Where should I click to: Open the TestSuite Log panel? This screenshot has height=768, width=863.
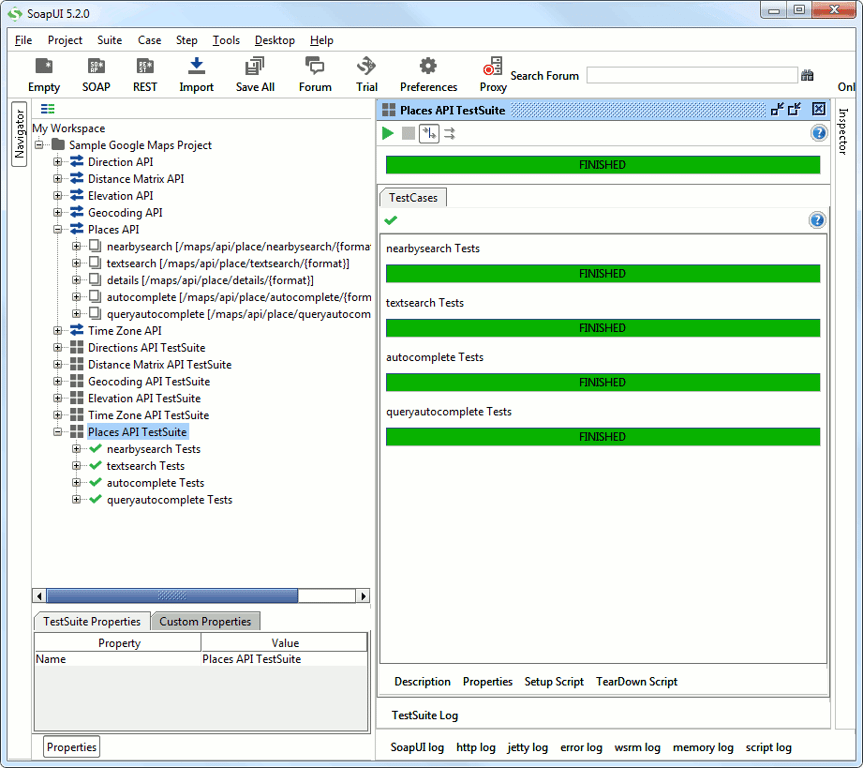(x=424, y=715)
